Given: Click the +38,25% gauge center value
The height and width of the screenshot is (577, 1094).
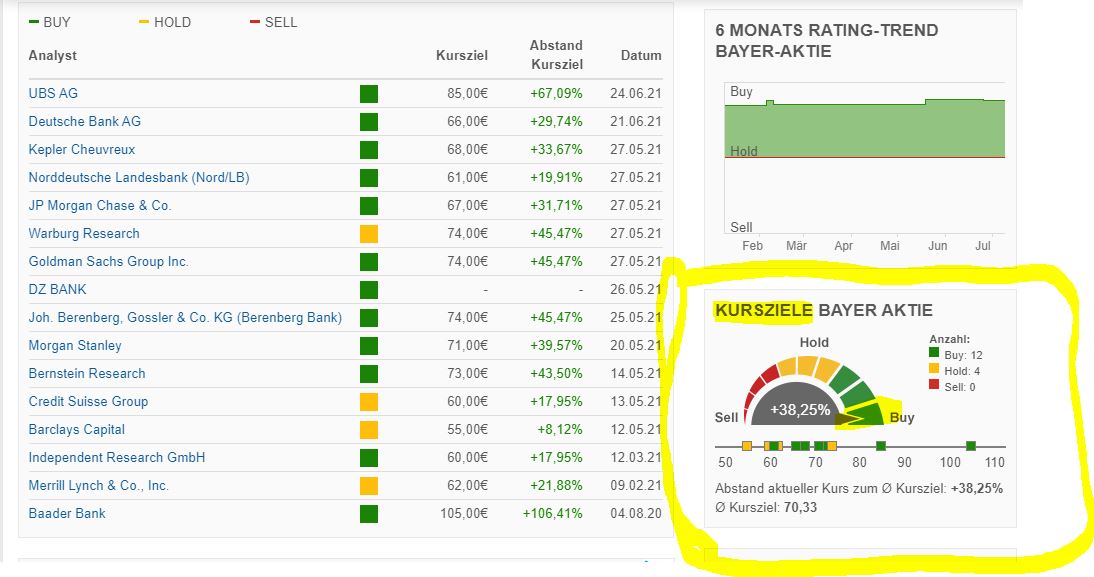Looking at the screenshot, I should [x=800, y=409].
